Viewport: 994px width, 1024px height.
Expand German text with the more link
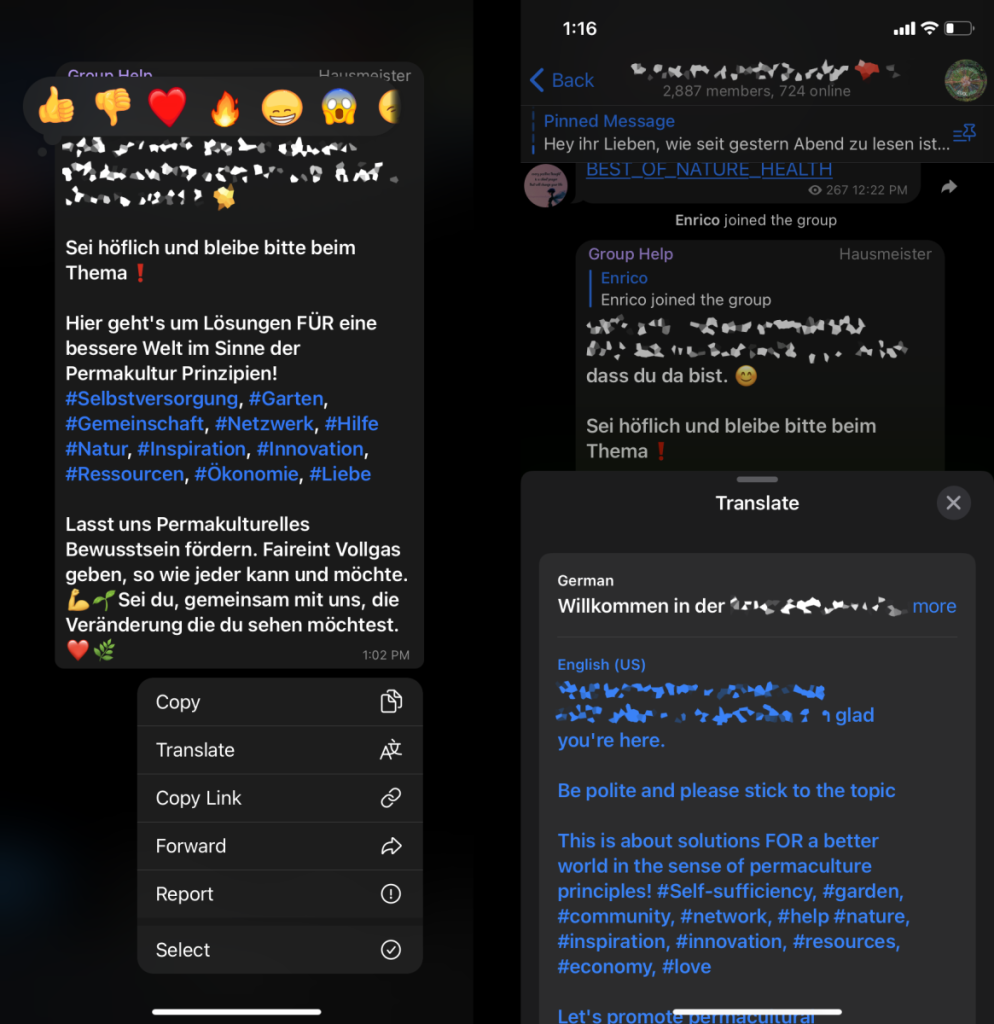click(x=934, y=606)
